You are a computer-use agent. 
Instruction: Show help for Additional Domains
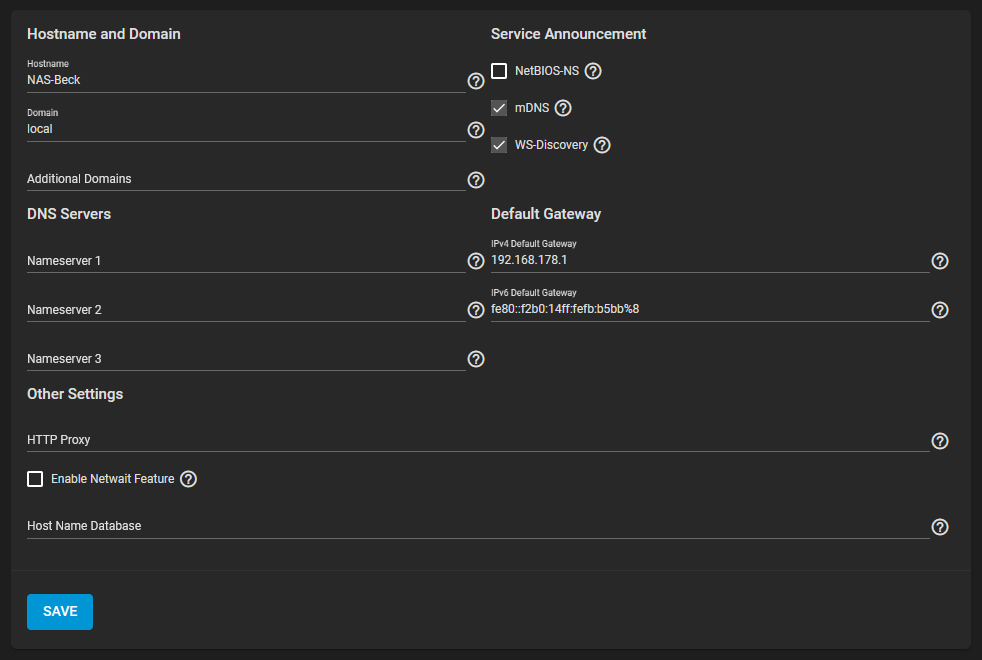click(x=476, y=180)
